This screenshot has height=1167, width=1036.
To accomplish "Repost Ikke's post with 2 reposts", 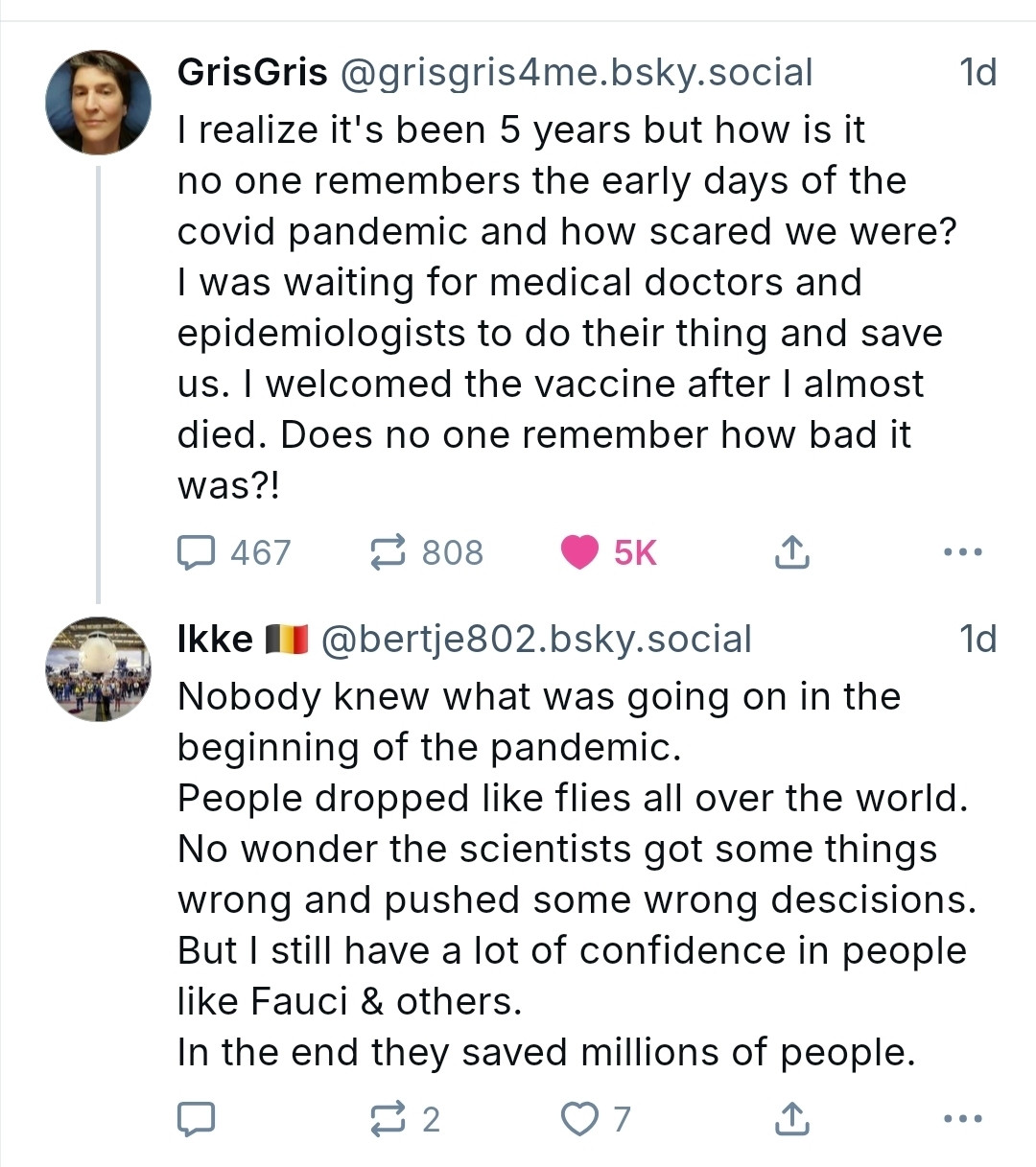I will [405, 1119].
